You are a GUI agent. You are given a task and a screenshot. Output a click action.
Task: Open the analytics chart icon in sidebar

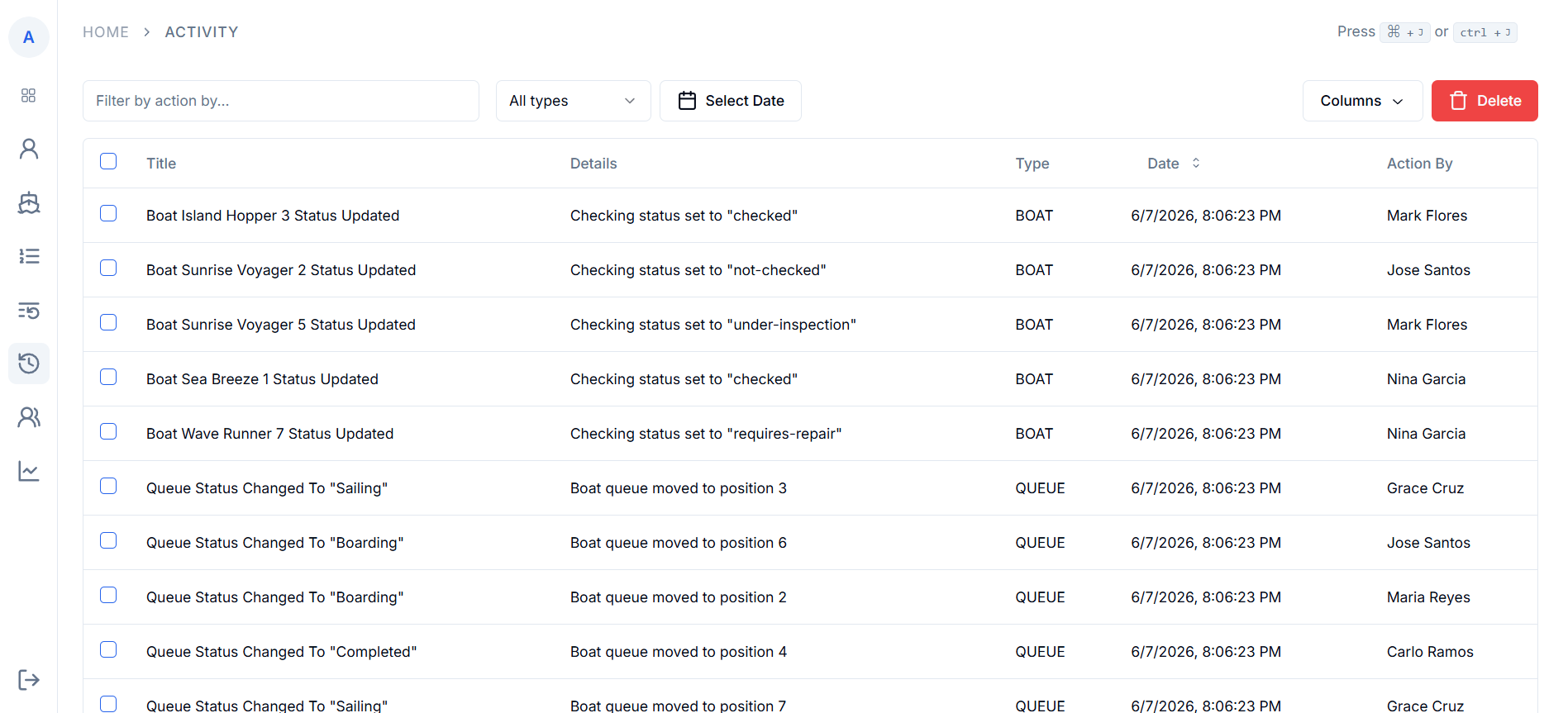28,471
